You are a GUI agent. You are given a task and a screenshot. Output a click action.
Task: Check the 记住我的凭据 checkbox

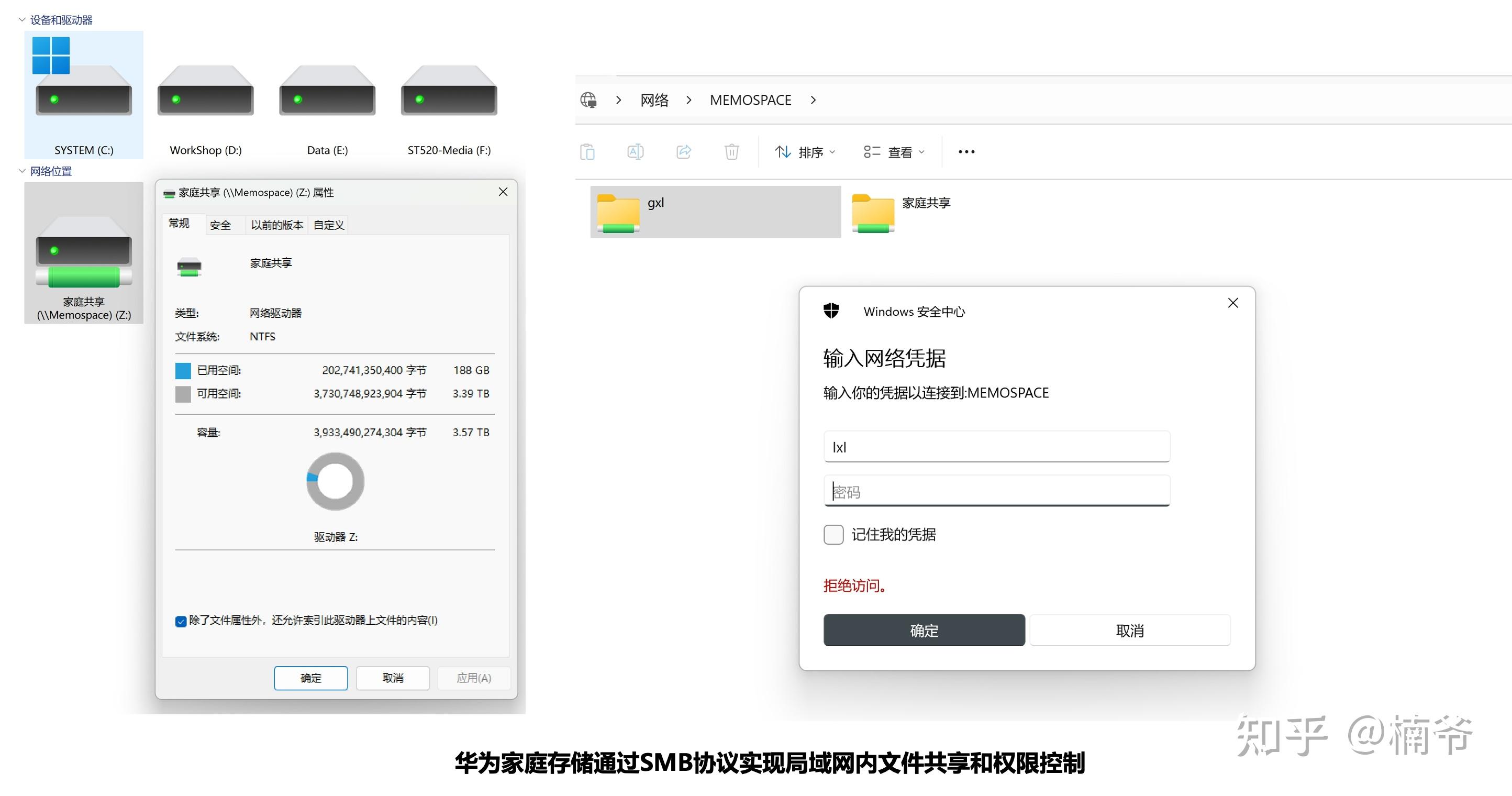pyautogui.click(x=833, y=534)
